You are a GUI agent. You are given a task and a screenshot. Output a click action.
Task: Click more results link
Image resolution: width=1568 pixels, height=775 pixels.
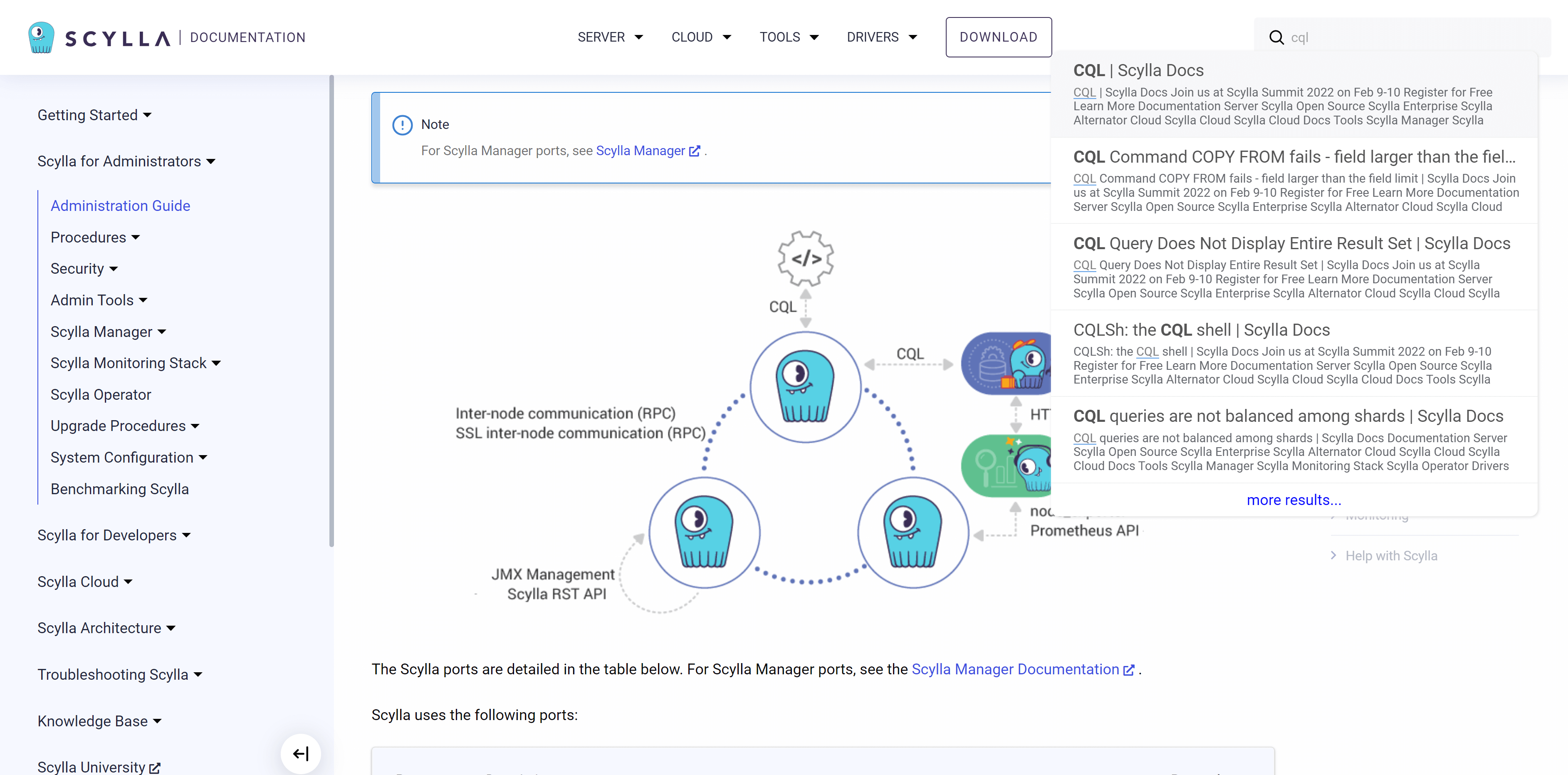(x=1294, y=500)
